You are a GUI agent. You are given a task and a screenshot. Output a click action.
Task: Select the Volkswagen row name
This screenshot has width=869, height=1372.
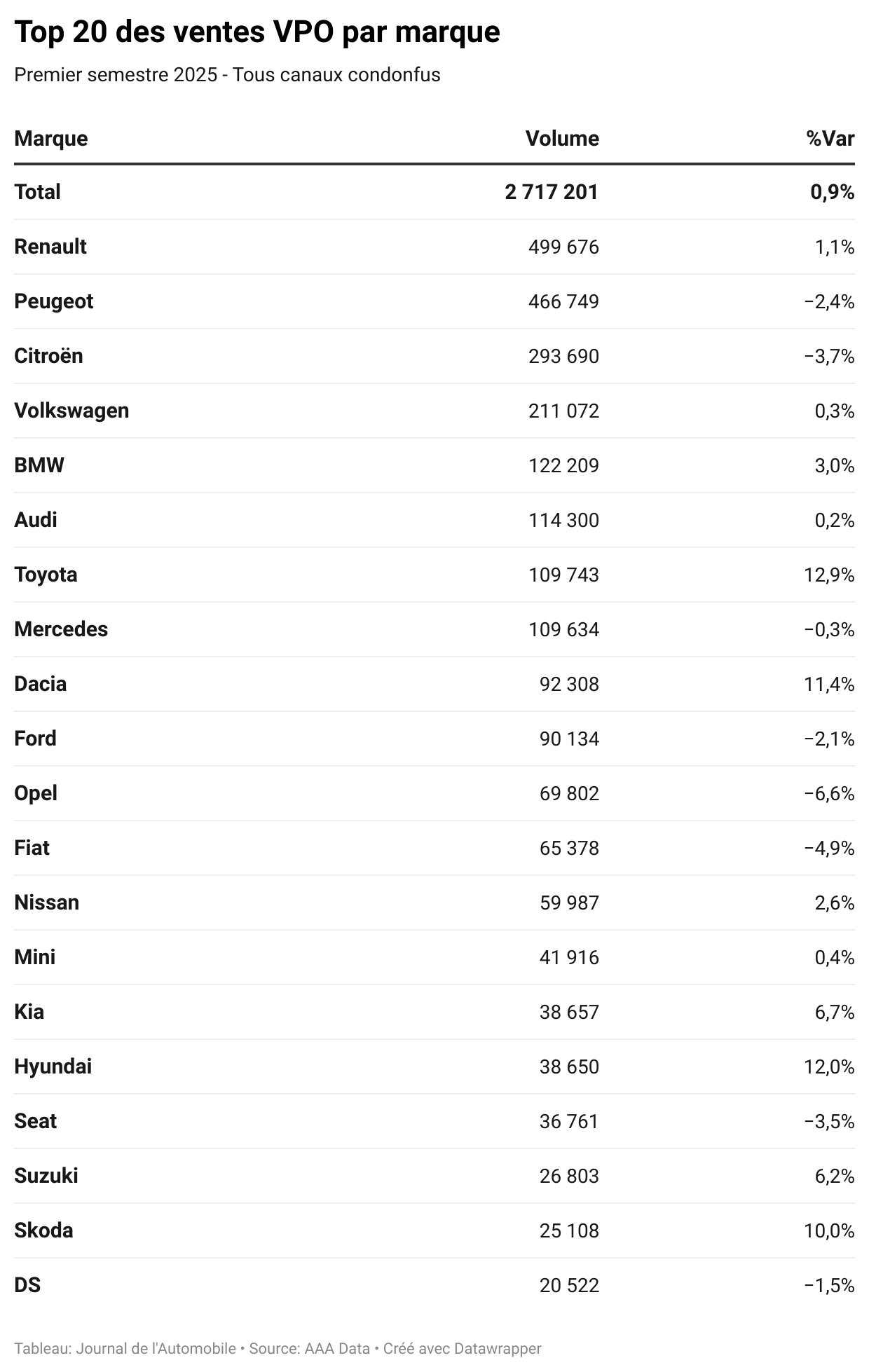tap(71, 411)
